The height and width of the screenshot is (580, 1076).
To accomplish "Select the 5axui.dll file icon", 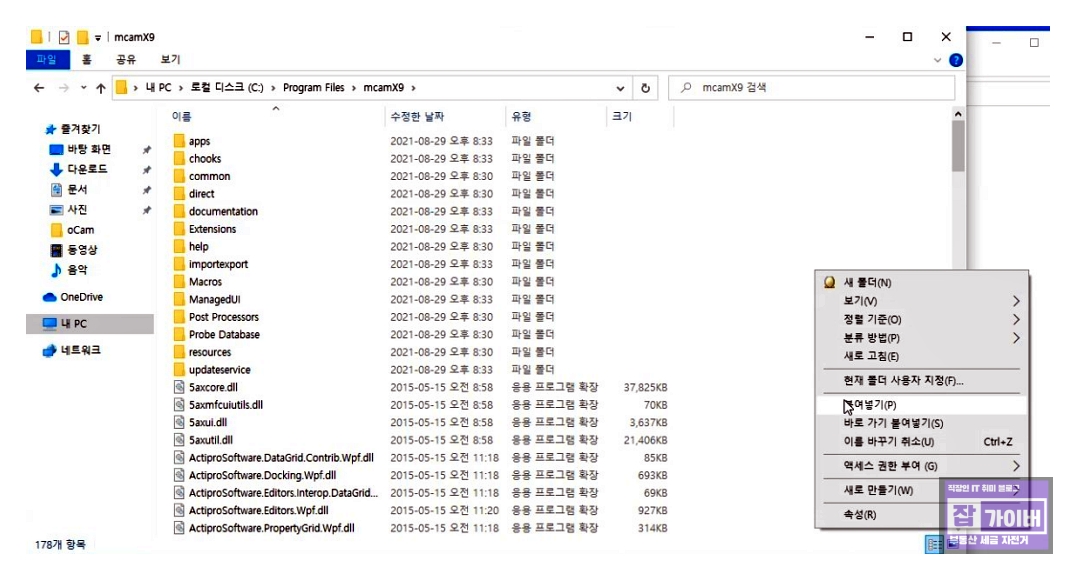I will coord(179,422).
